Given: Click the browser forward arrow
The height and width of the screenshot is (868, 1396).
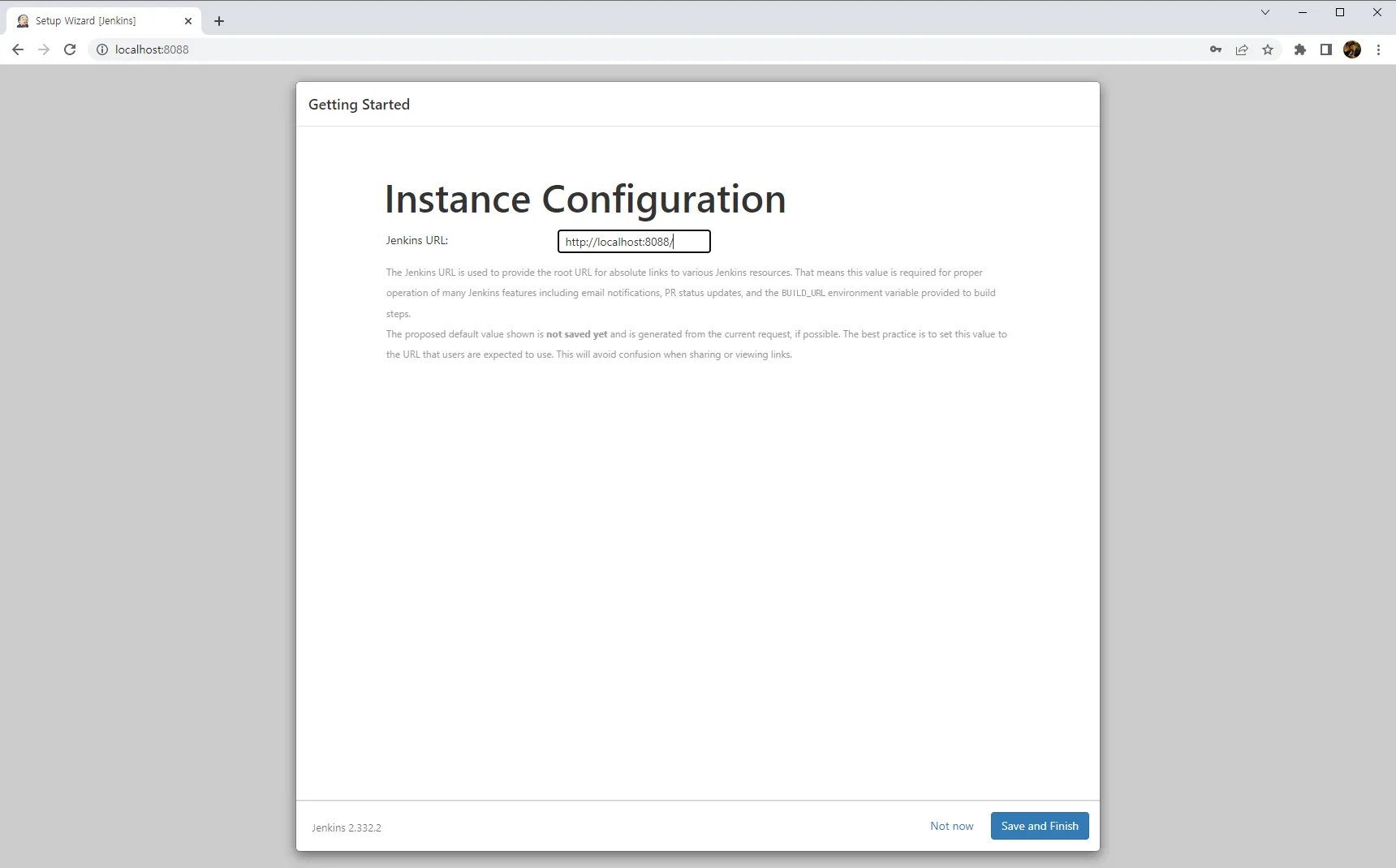Looking at the screenshot, I should (44, 49).
